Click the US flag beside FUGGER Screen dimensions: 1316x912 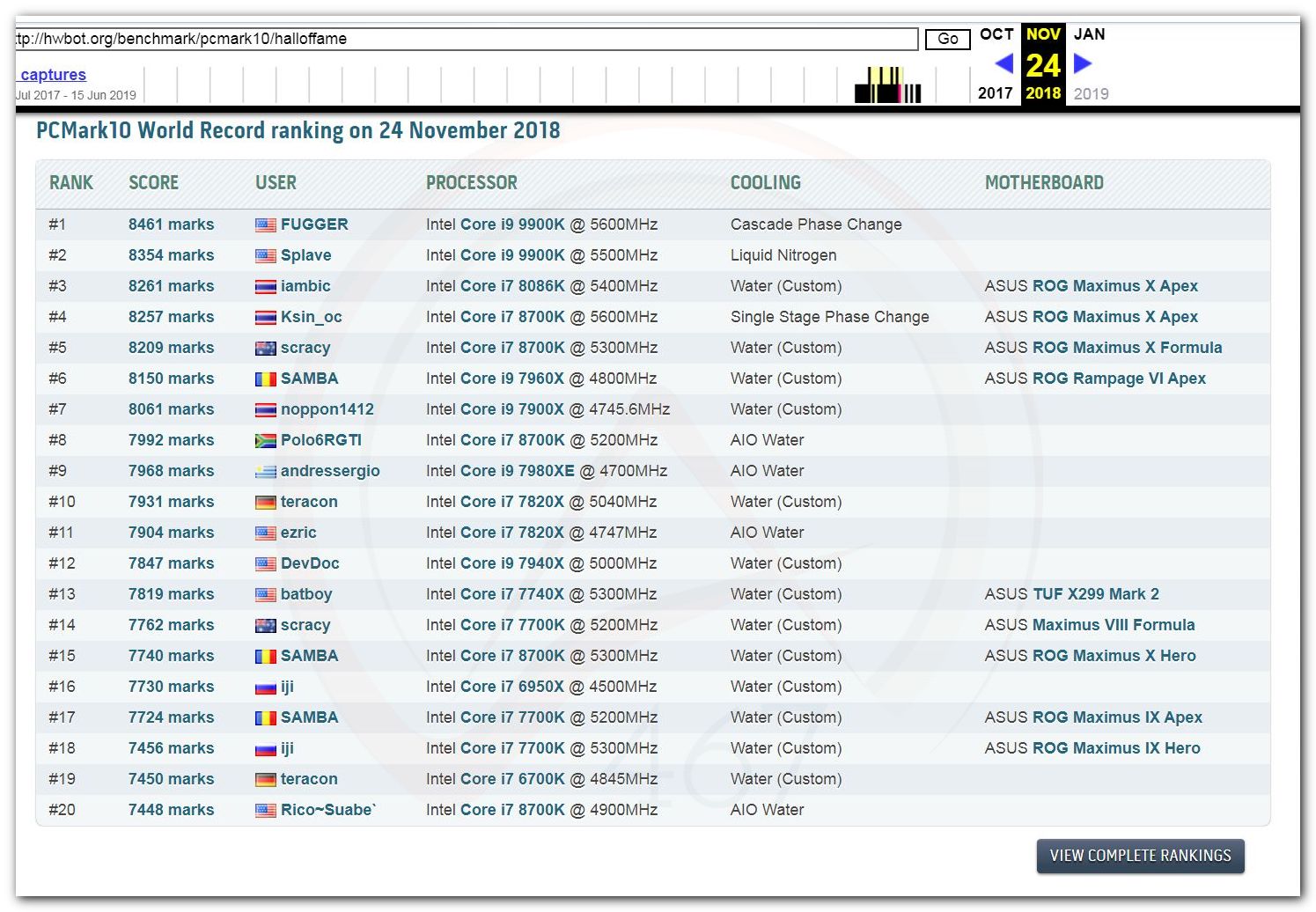pyautogui.click(x=265, y=225)
